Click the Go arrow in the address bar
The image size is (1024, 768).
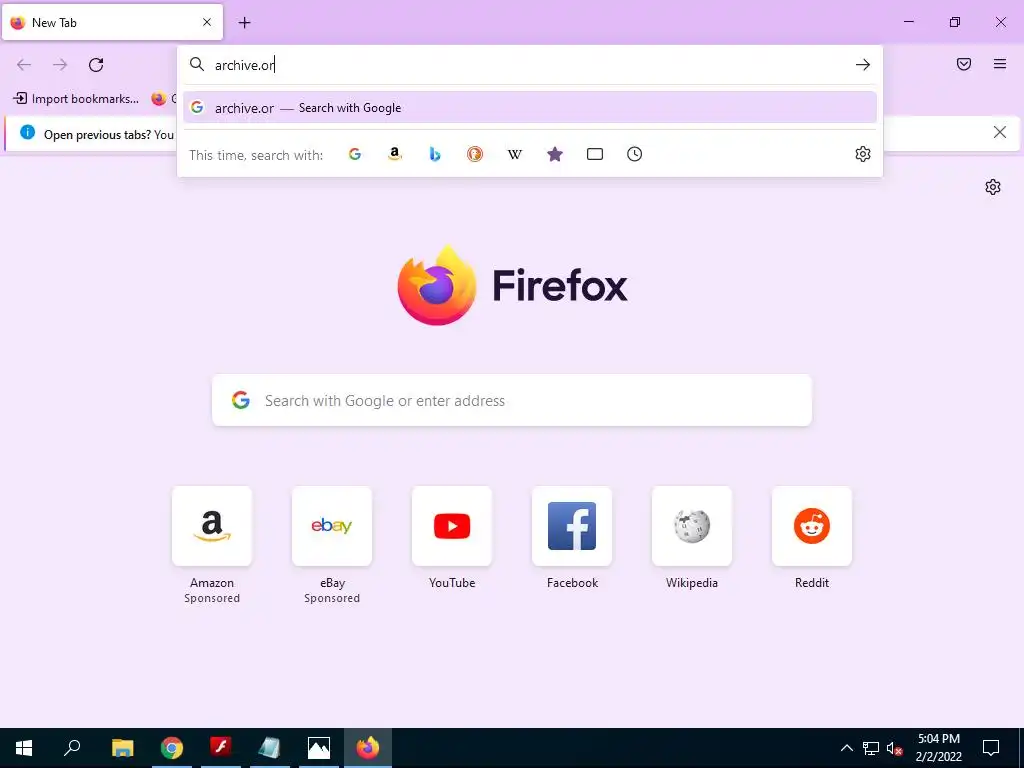tap(863, 65)
